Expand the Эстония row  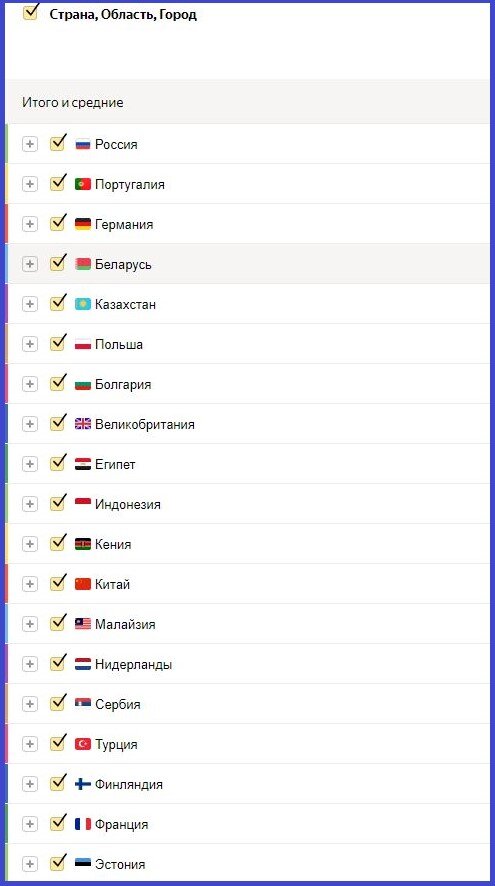coord(29,864)
